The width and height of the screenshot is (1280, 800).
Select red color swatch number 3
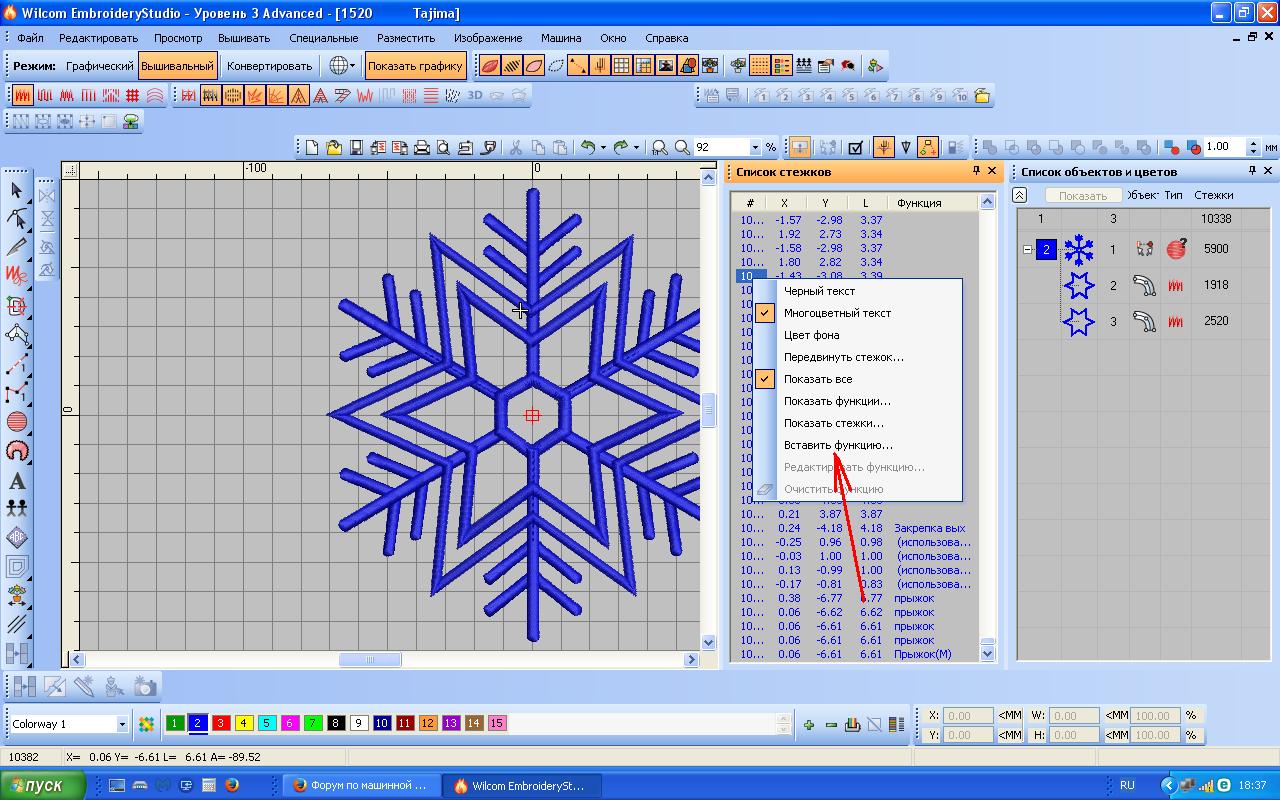[x=221, y=723]
